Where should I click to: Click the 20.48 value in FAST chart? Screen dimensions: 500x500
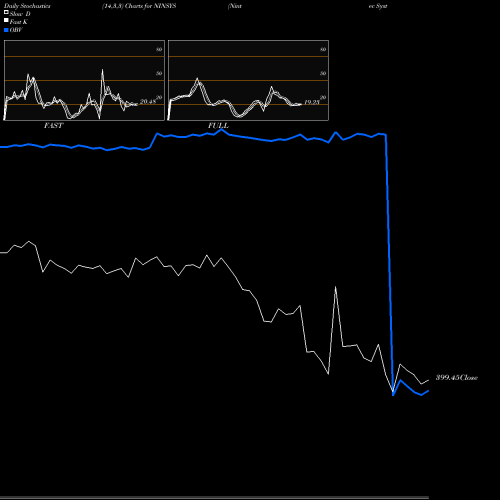coord(148,101)
